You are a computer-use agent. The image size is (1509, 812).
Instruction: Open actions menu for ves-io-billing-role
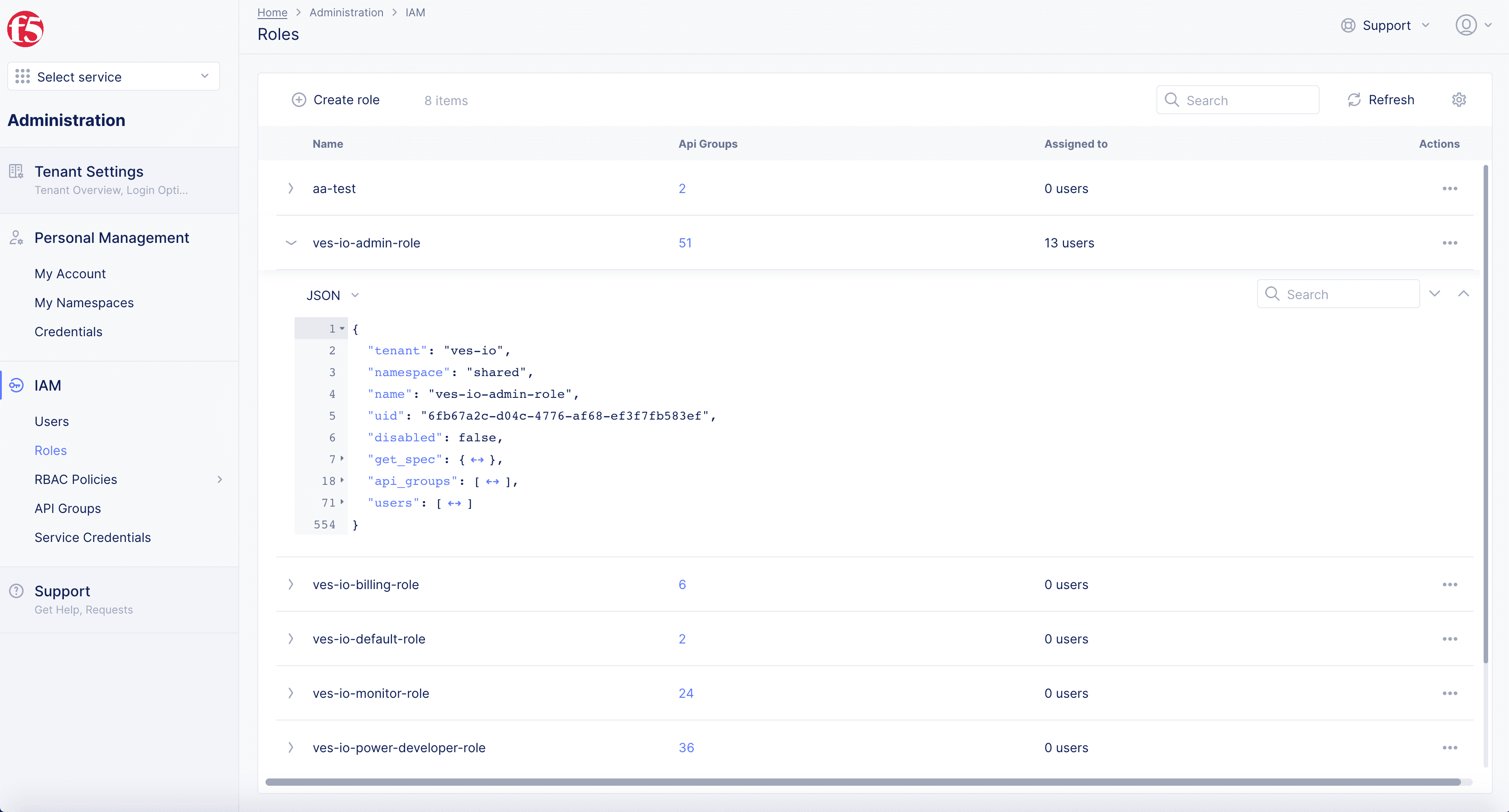tap(1450, 585)
